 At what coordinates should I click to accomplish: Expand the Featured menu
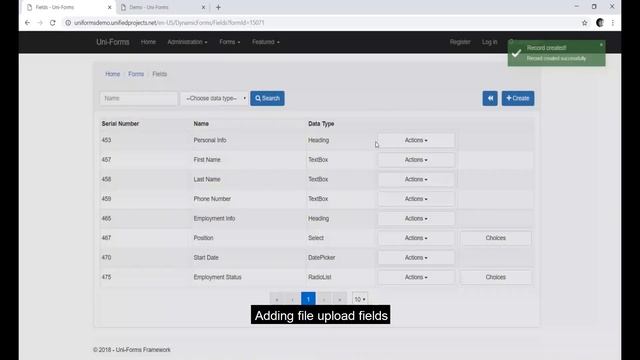(x=266, y=42)
